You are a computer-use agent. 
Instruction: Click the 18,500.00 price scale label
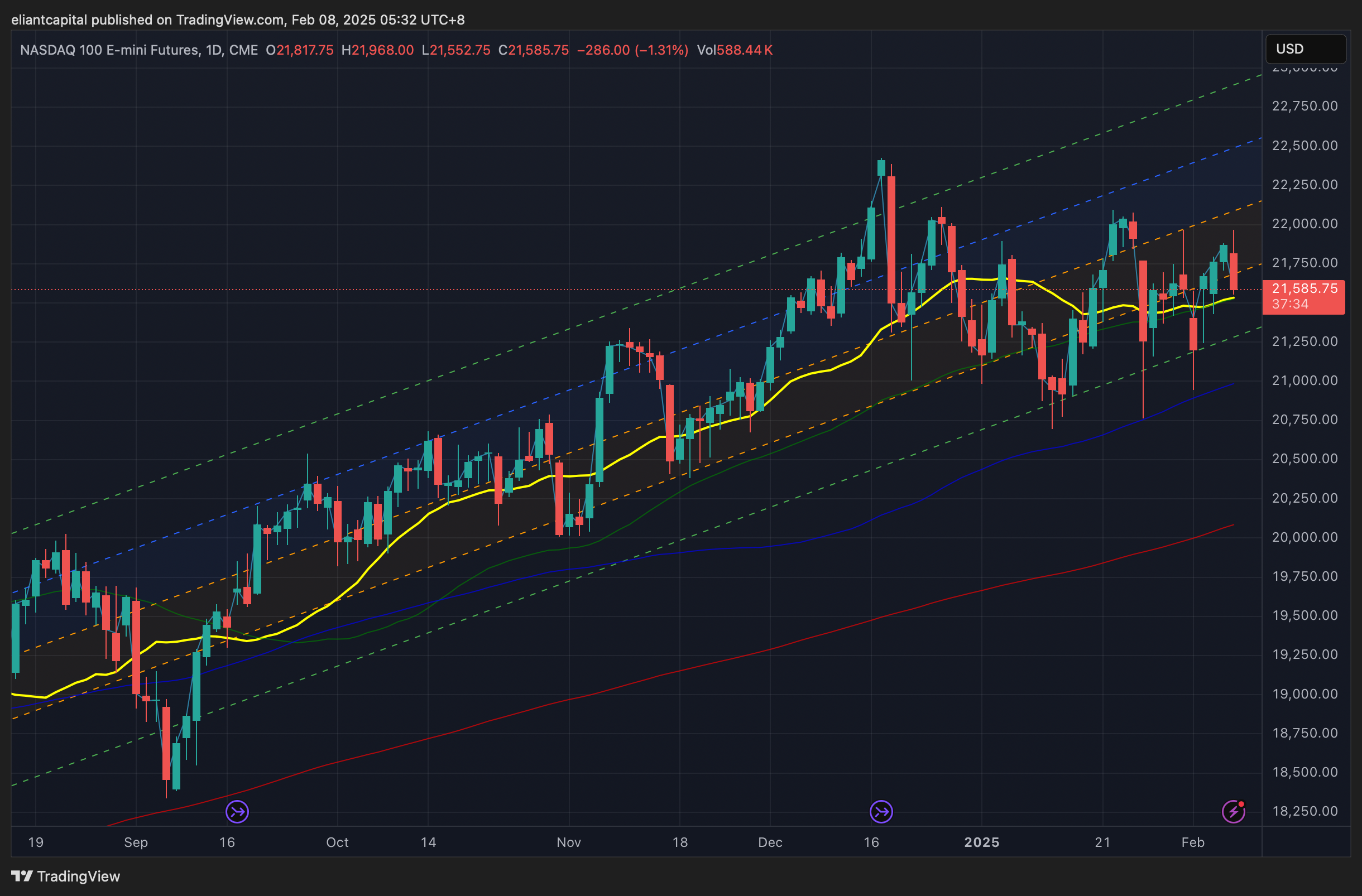1304,772
